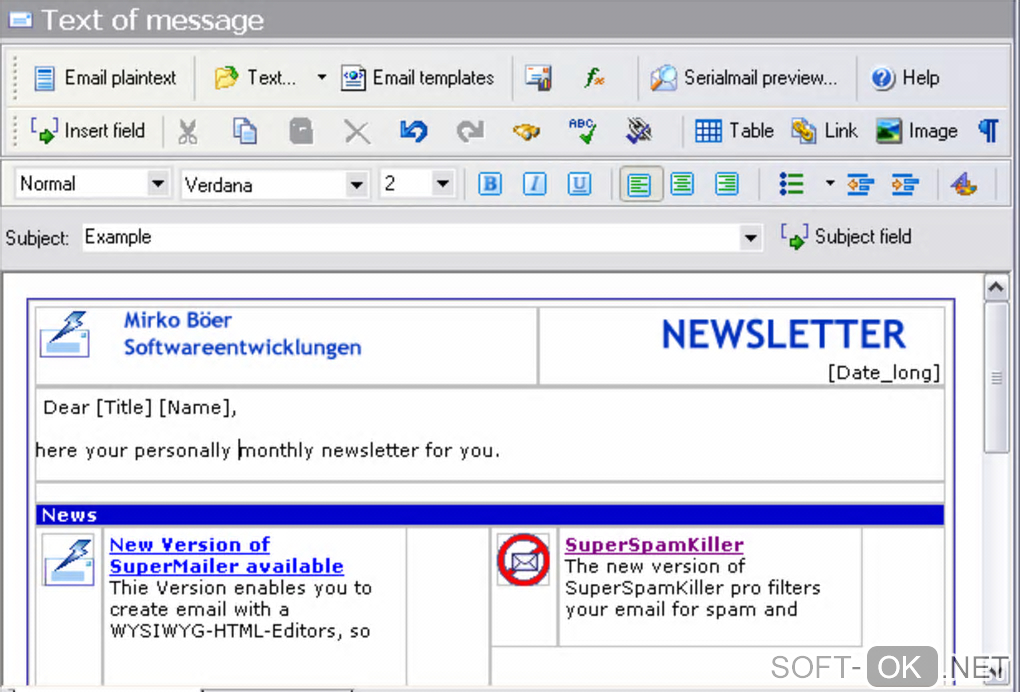Screen dimensions: 1020x692
Task: Click the tool icon right of ABC spell check
Action: 639,131
